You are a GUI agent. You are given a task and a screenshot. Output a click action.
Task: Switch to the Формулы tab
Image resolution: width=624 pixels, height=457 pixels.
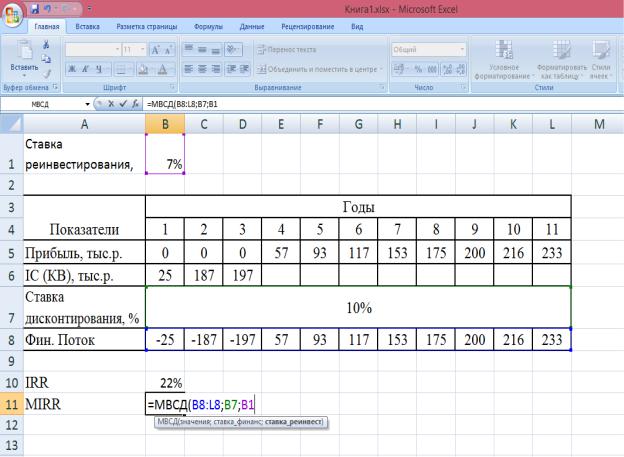208,27
